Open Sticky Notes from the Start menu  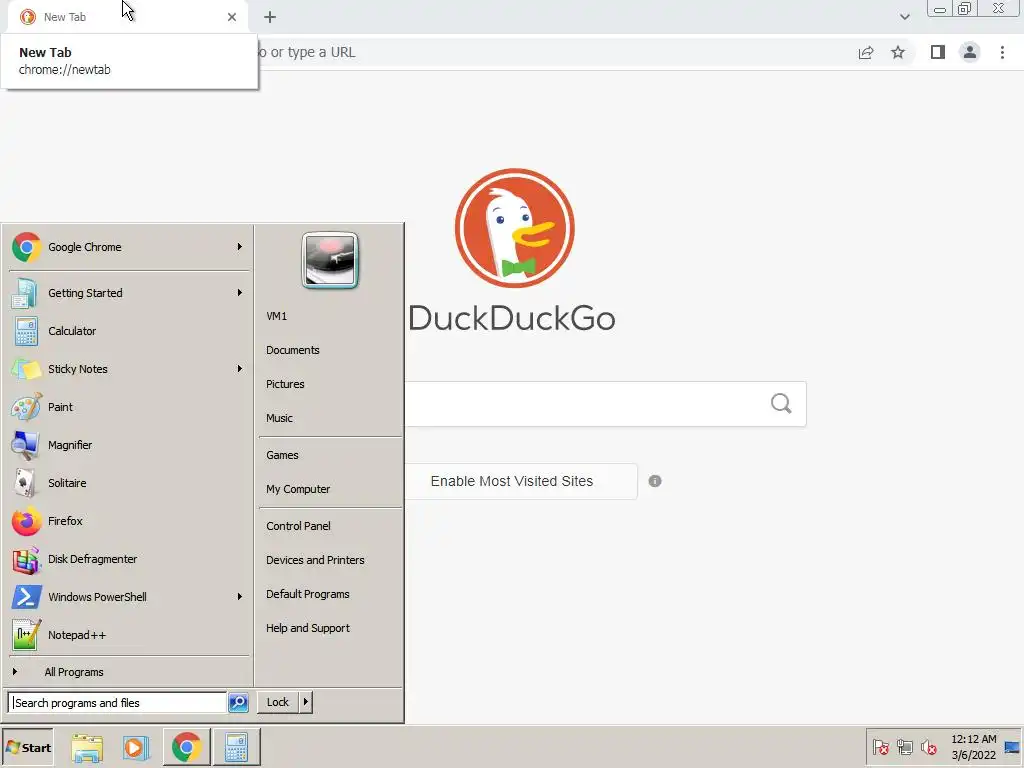click(127, 369)
